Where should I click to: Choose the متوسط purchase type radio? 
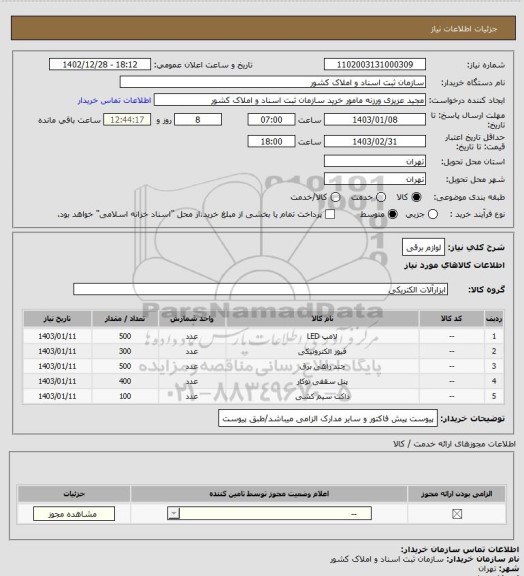[x=392, y=214]
